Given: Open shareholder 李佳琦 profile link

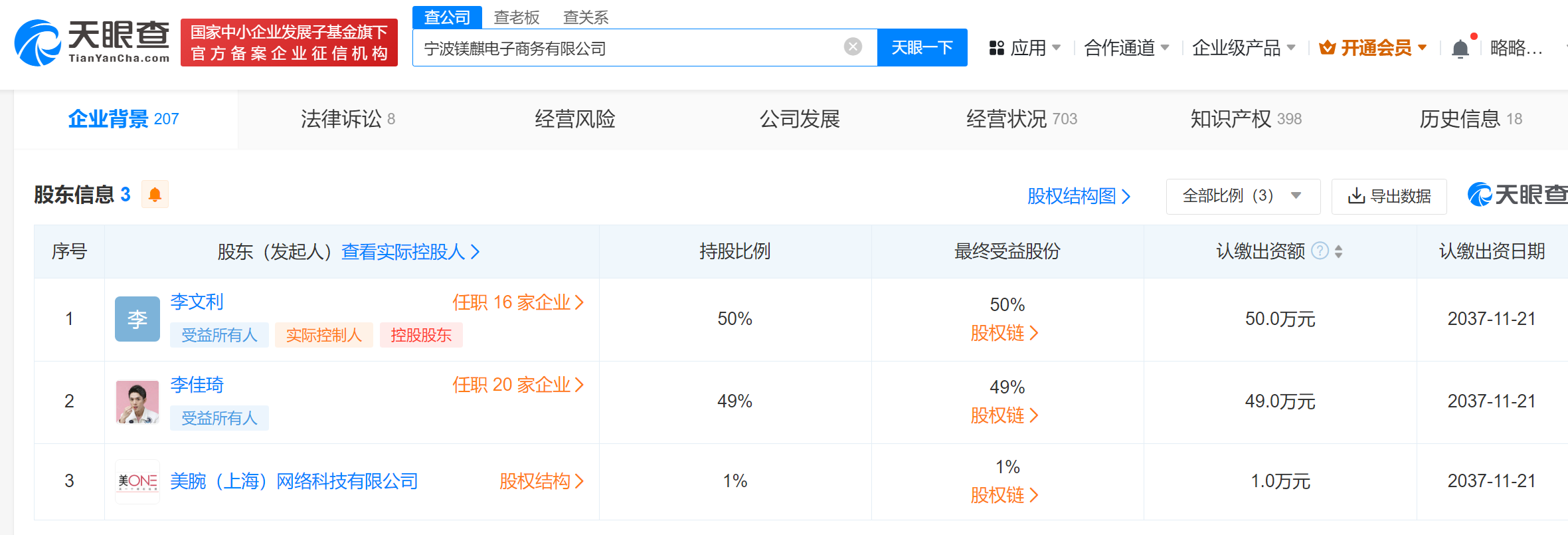Looking at the screenshot, I should pyautogui.click(x=197, y=384).
